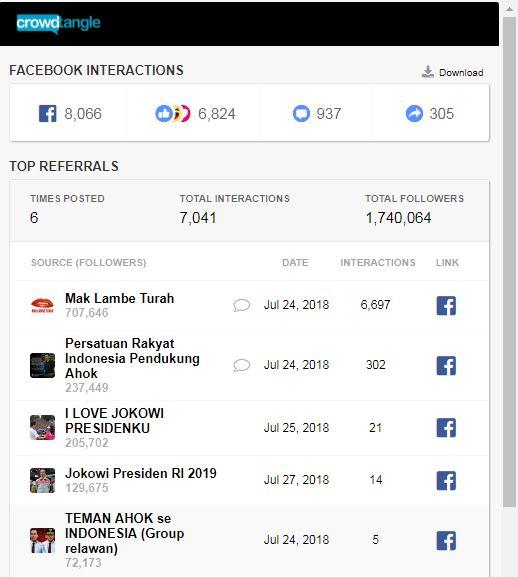Click the Facebook total interactions icon
This screenshot has width=518, height=577.
click(x=48, y=113)
